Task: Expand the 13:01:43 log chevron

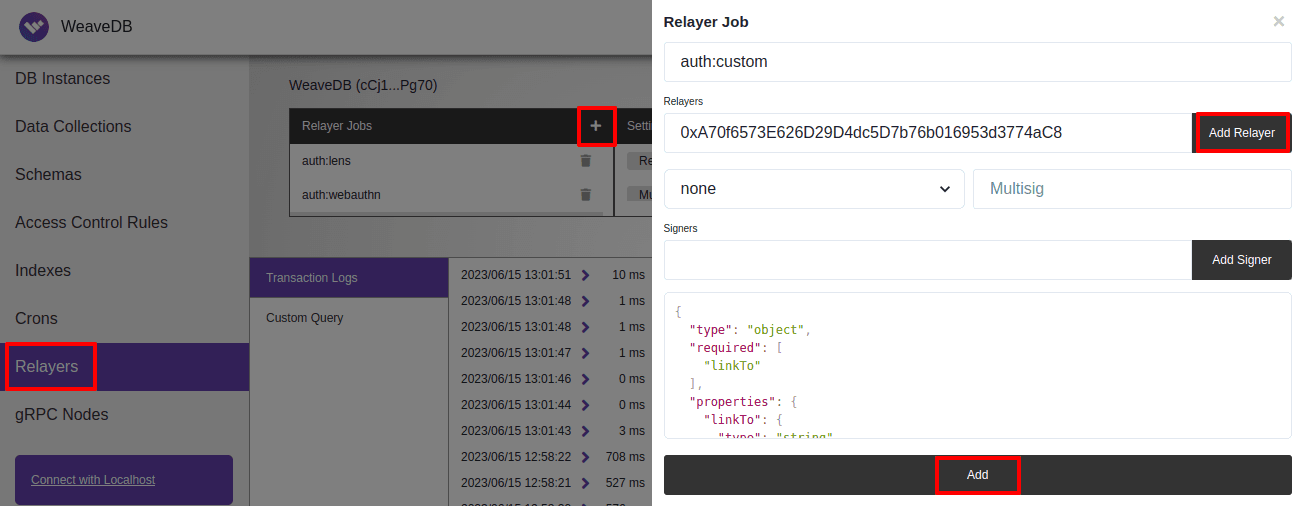Action: 585,431
